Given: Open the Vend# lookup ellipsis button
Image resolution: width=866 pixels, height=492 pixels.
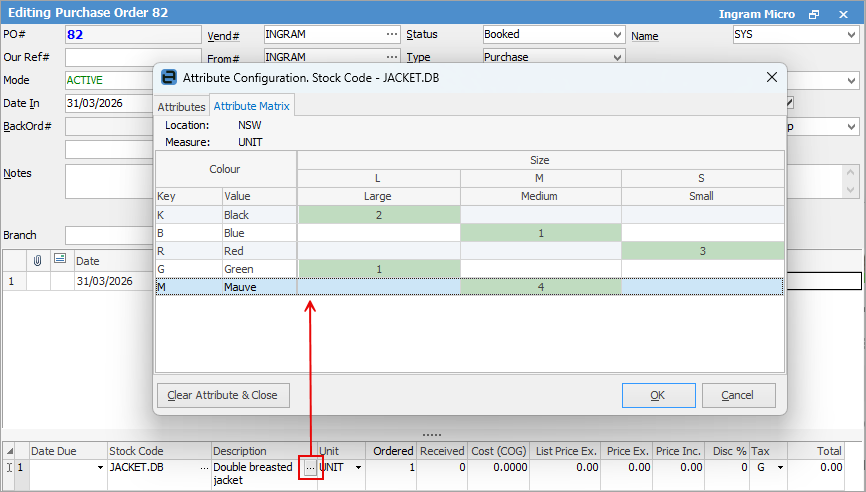Looking at the screenshot, I should (392, 34).
